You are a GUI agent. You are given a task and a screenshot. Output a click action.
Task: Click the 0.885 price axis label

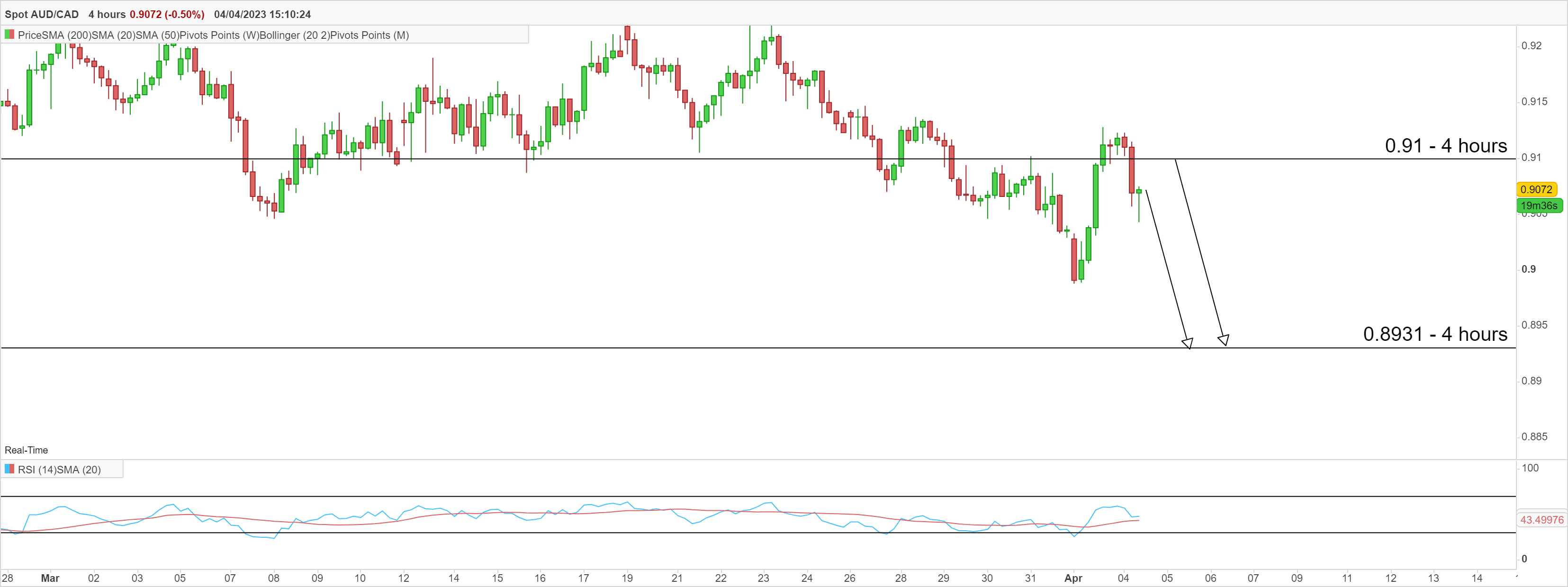point(1534,437)
